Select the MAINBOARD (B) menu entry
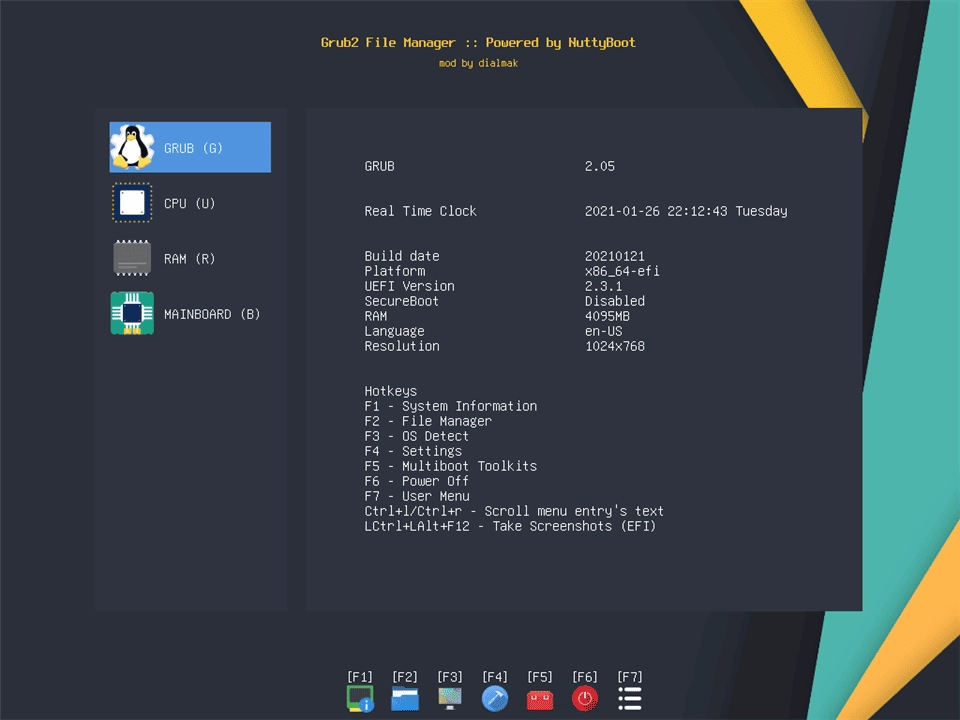Screen dimensions: 960x720 point(190,313)
